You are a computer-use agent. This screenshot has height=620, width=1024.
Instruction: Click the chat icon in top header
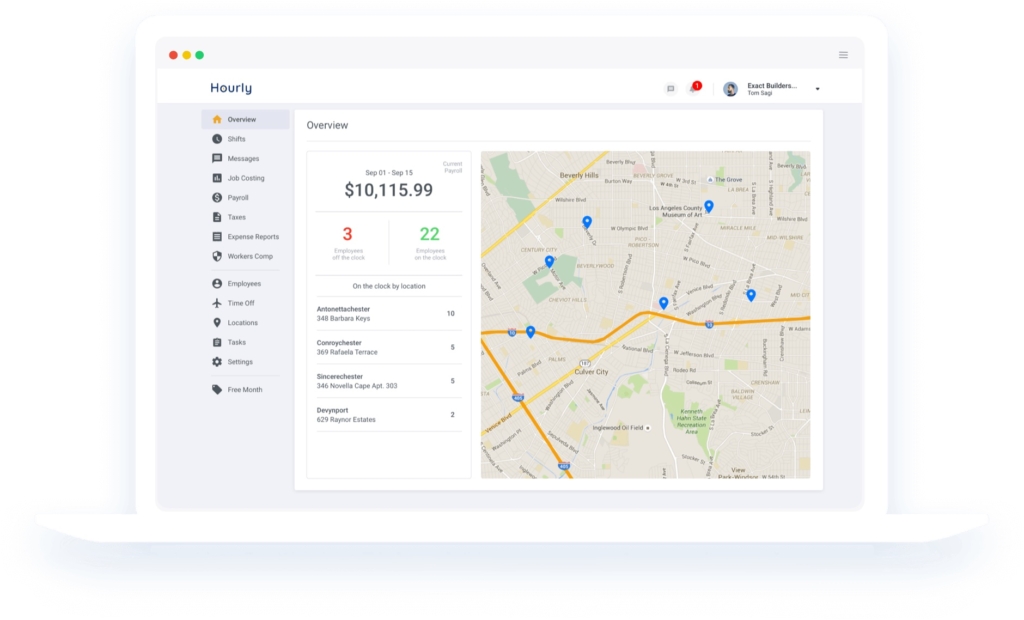coord(670,89)
